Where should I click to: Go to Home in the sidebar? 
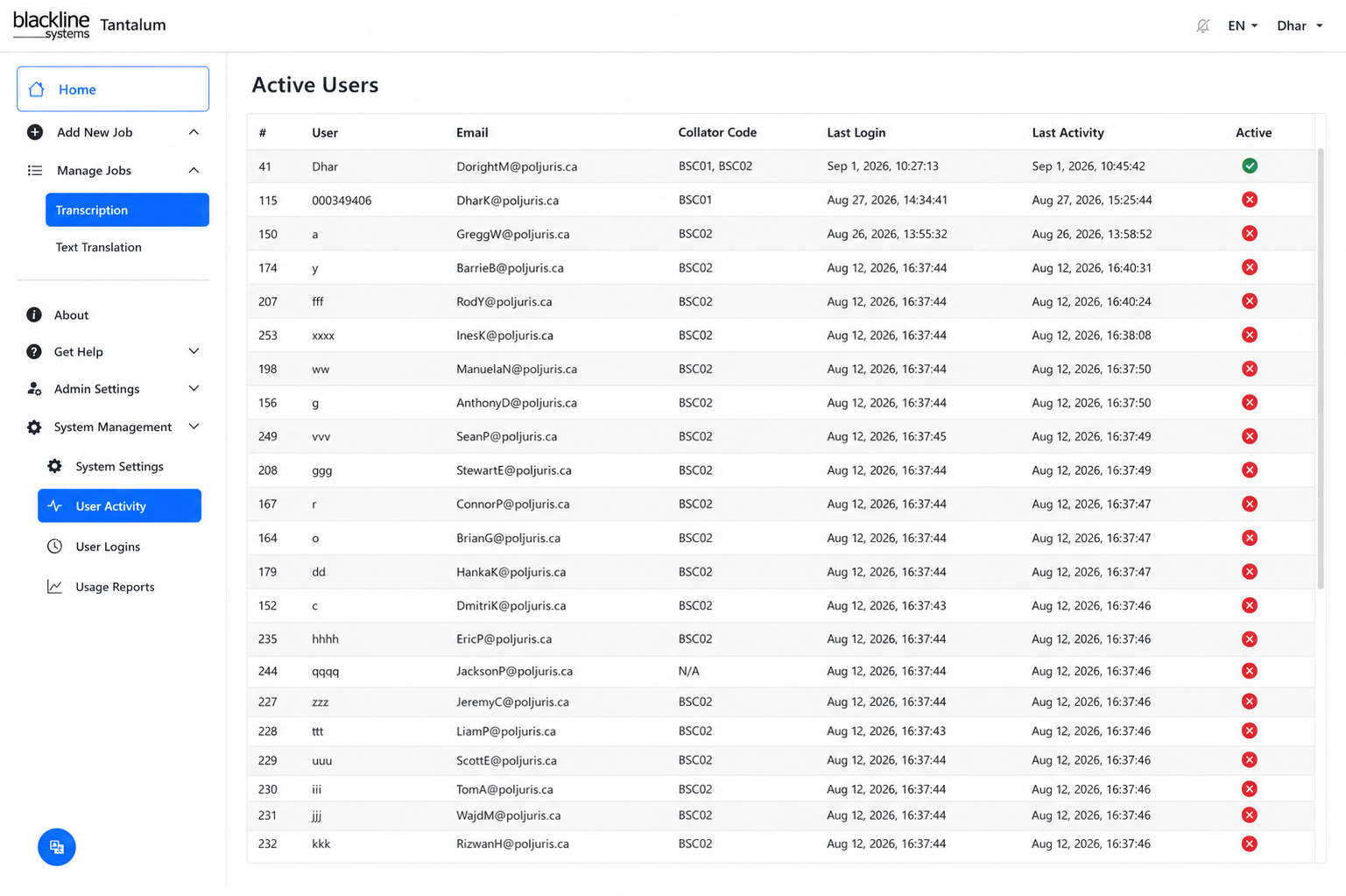click(113, 89)
